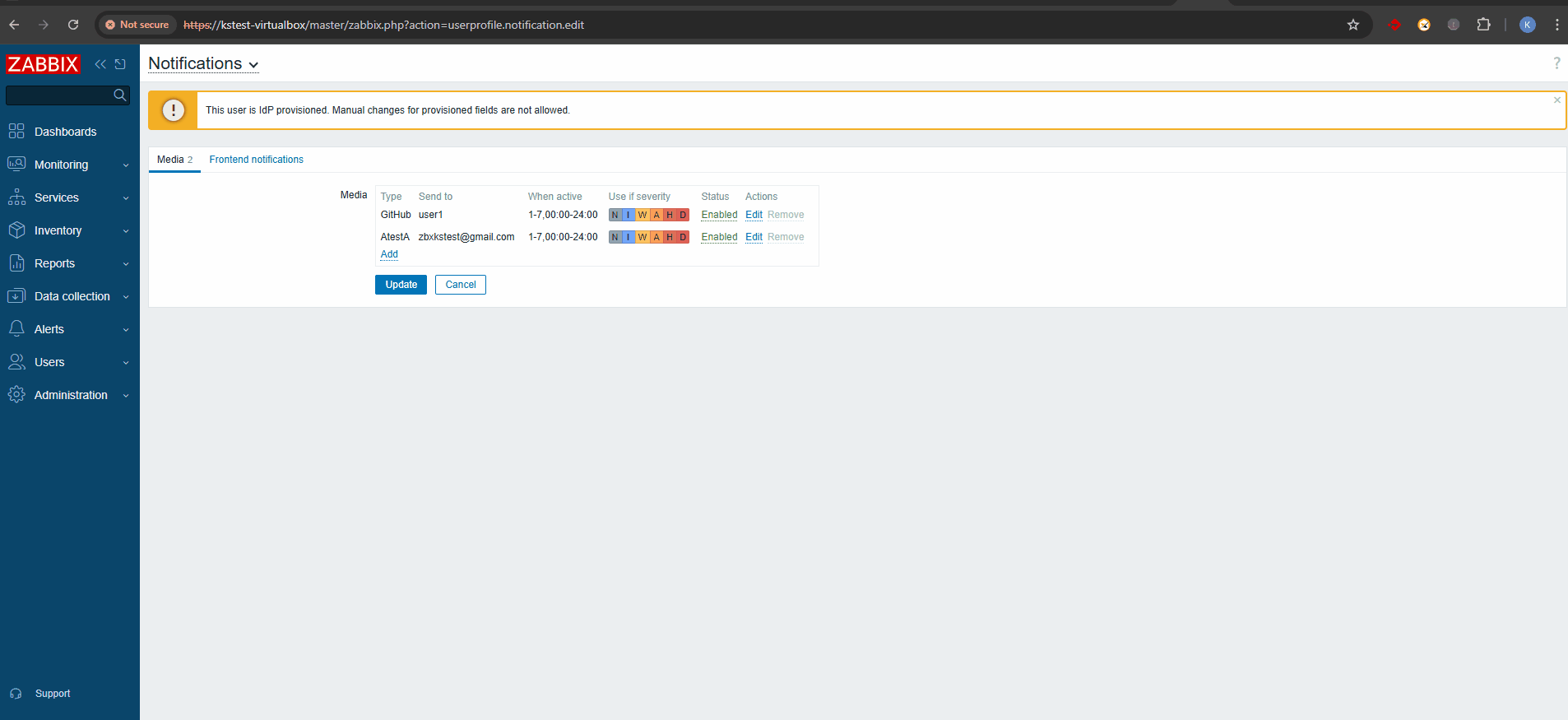
Task: Open the Chrome profile avatar K
Action: (1528, 25)
